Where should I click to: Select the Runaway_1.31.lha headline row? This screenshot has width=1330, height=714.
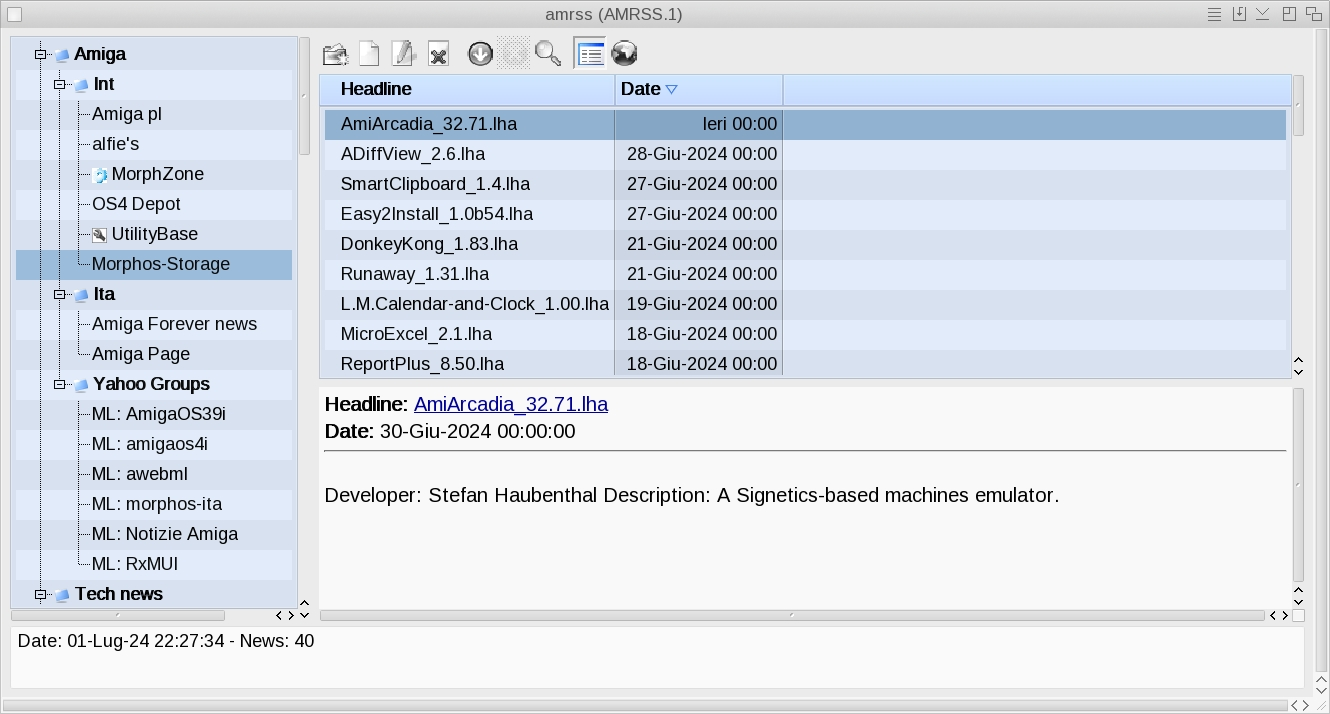(x=805, y=274)
